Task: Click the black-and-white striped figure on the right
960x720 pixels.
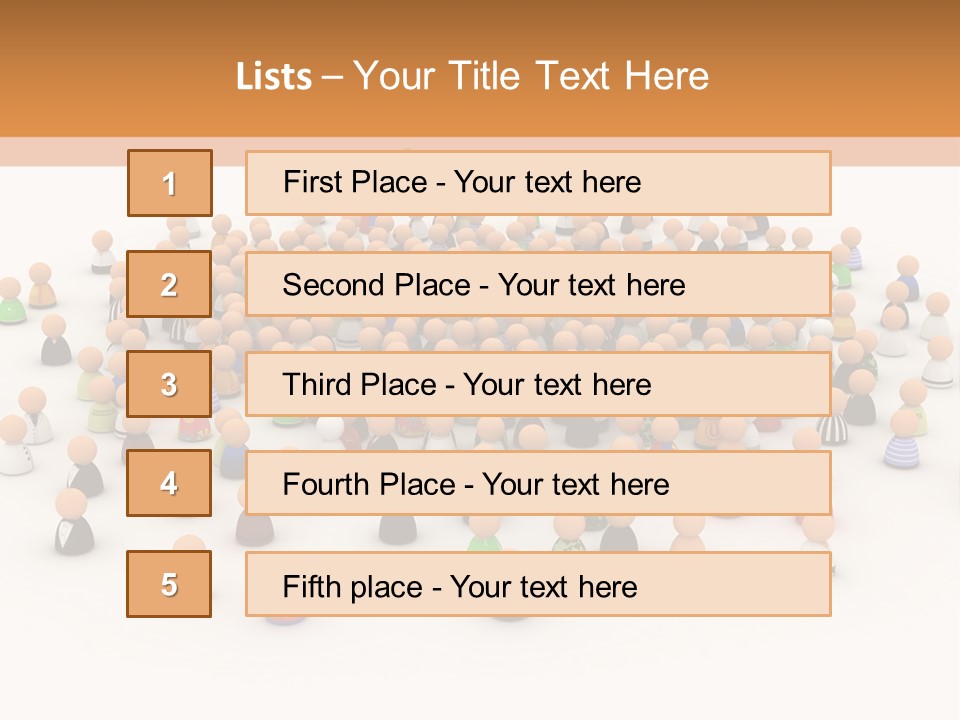Action: tap(833, 428)
